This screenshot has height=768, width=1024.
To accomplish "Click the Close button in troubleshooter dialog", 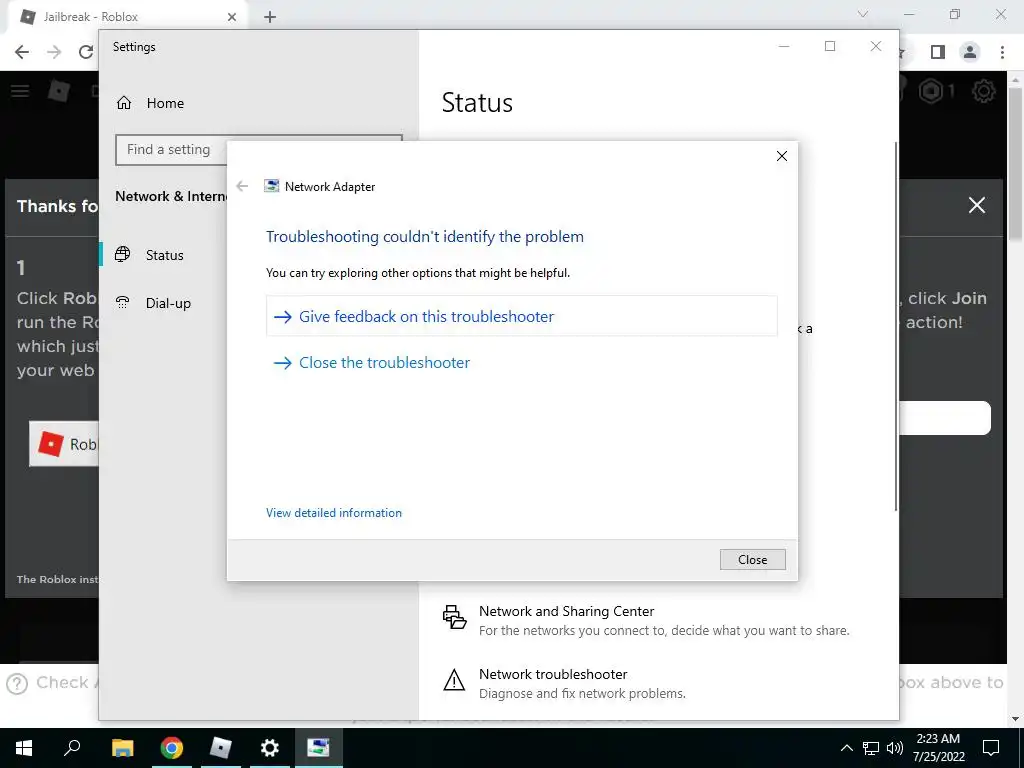I will (752, 560).
